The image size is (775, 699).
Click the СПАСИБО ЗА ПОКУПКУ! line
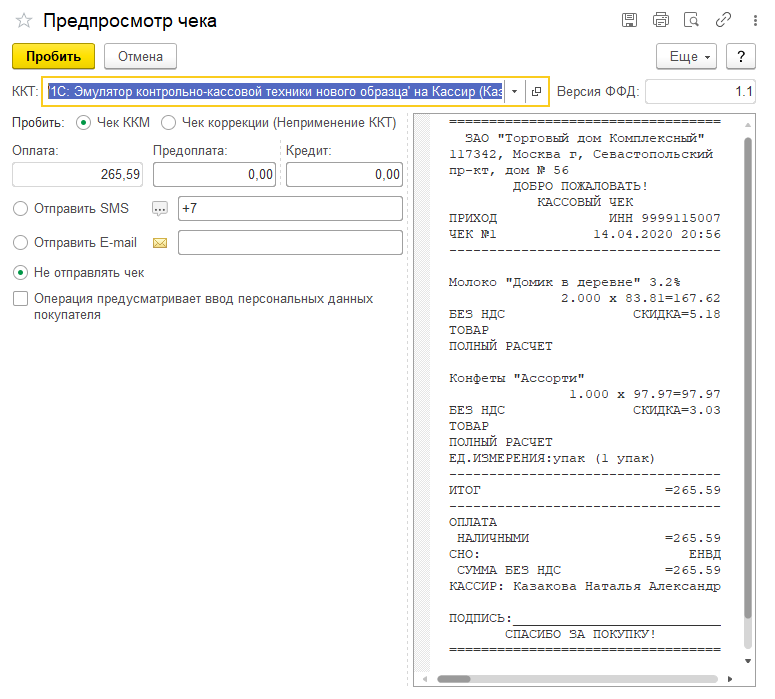[580, 634]
